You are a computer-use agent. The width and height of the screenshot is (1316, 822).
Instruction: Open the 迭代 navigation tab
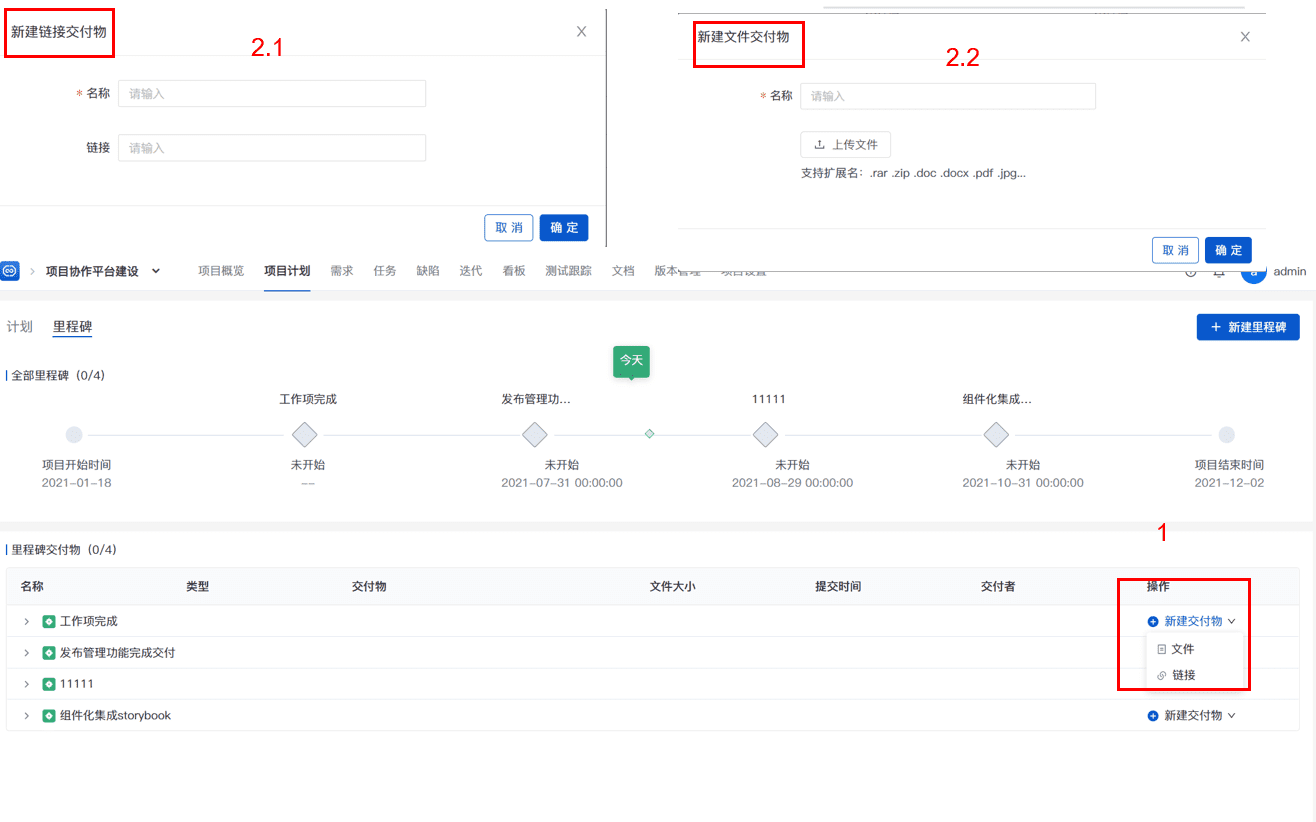(x=470, y=271)
